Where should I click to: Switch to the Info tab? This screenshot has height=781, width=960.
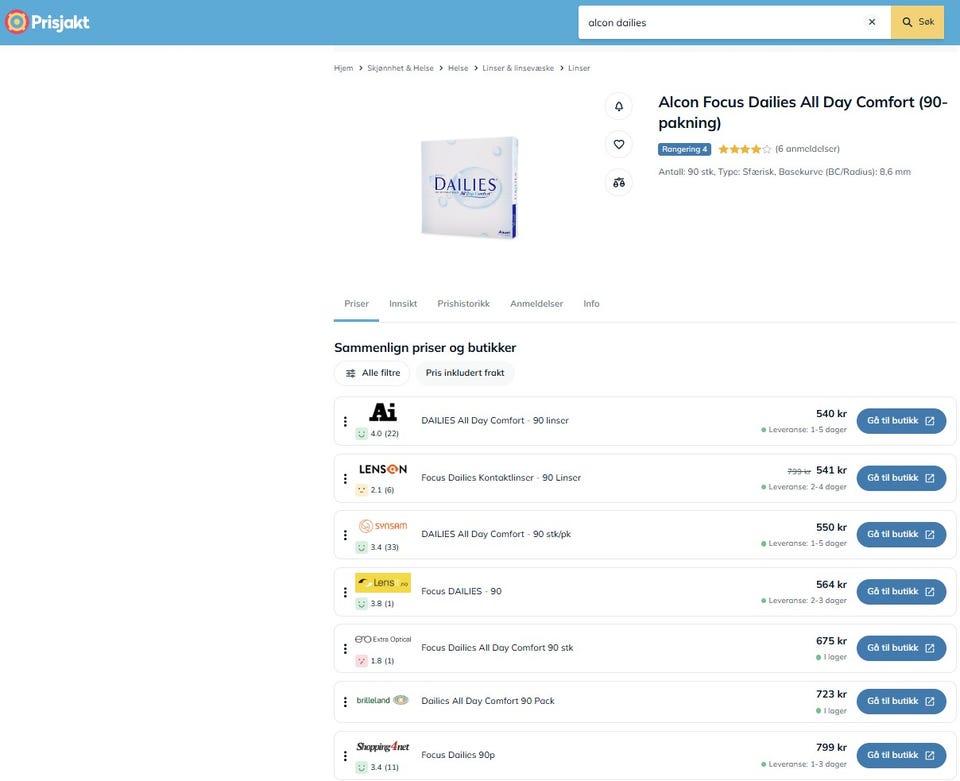click(591, 304)
